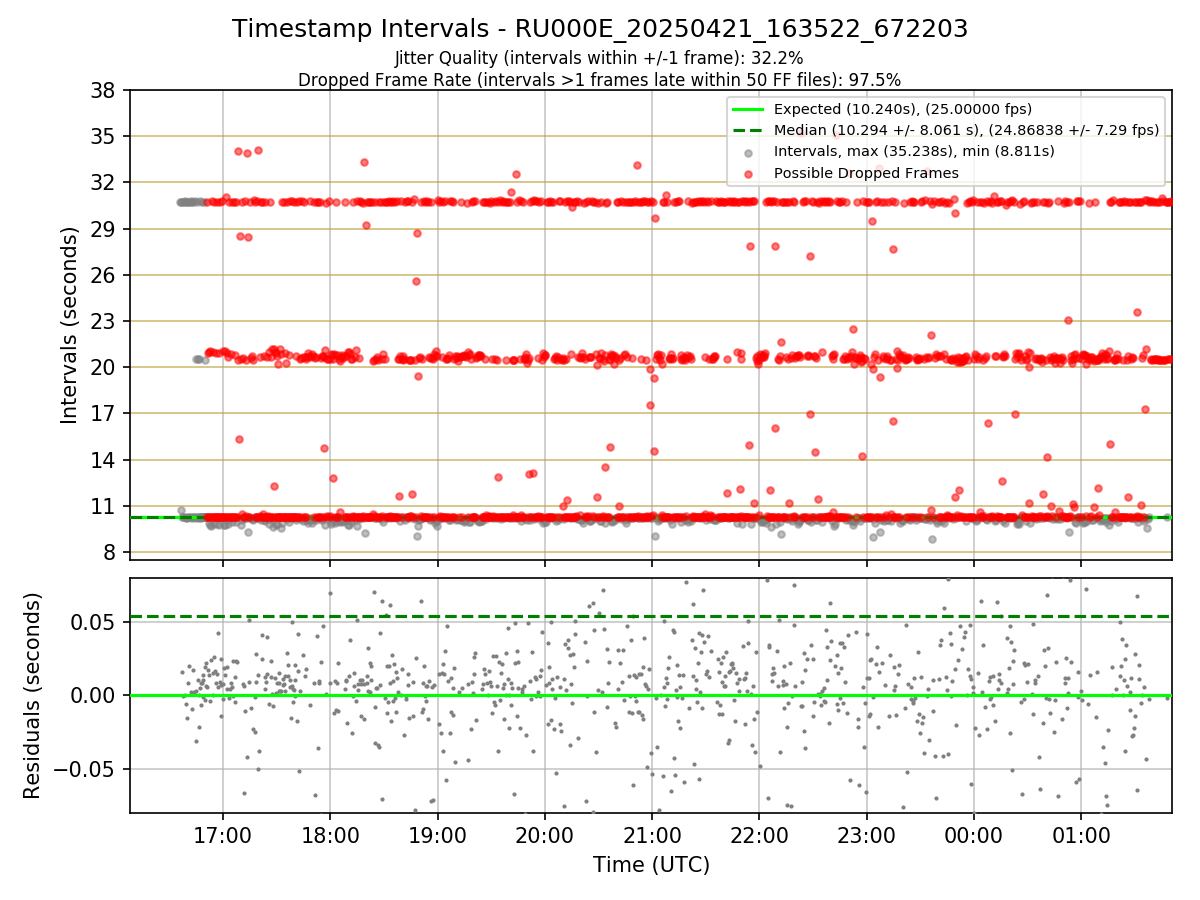Click the 'Intervals (seconds)' y-axis label

tap(69, 325)
